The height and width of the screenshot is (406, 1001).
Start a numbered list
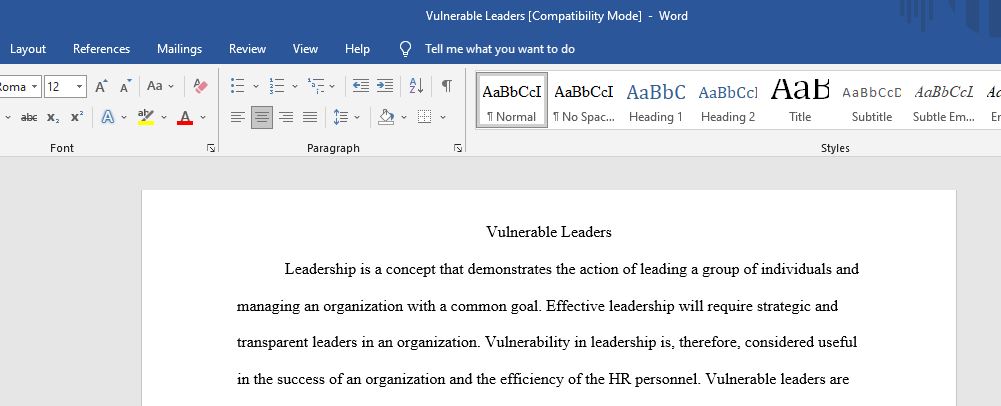pyautogui.click(x=276, y=86)
